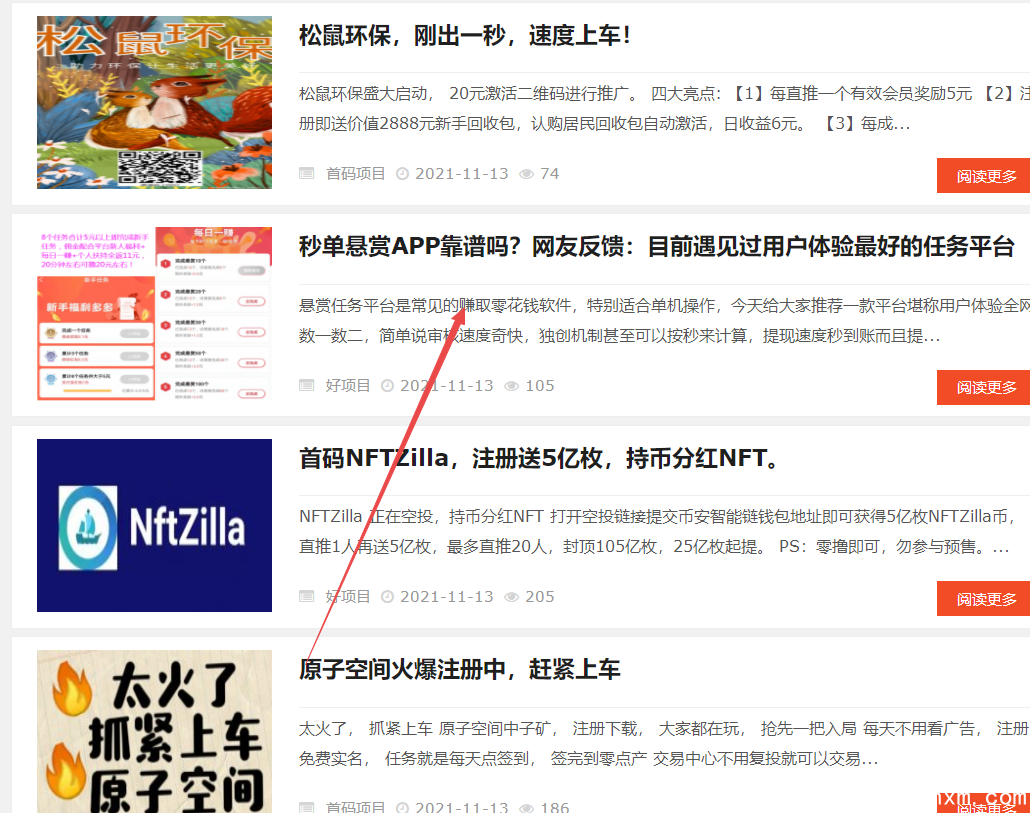Click category list icon beside 秒单悬赏's 好项目
Viewport: 1030px width, 813px height.
(x=307, y=385)
